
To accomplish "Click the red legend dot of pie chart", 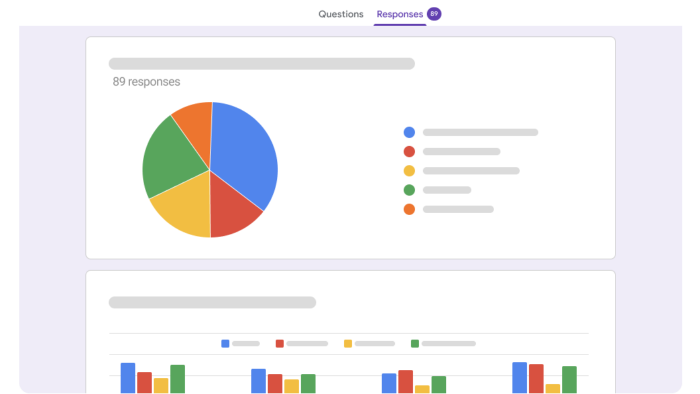I will coord(409,151).
